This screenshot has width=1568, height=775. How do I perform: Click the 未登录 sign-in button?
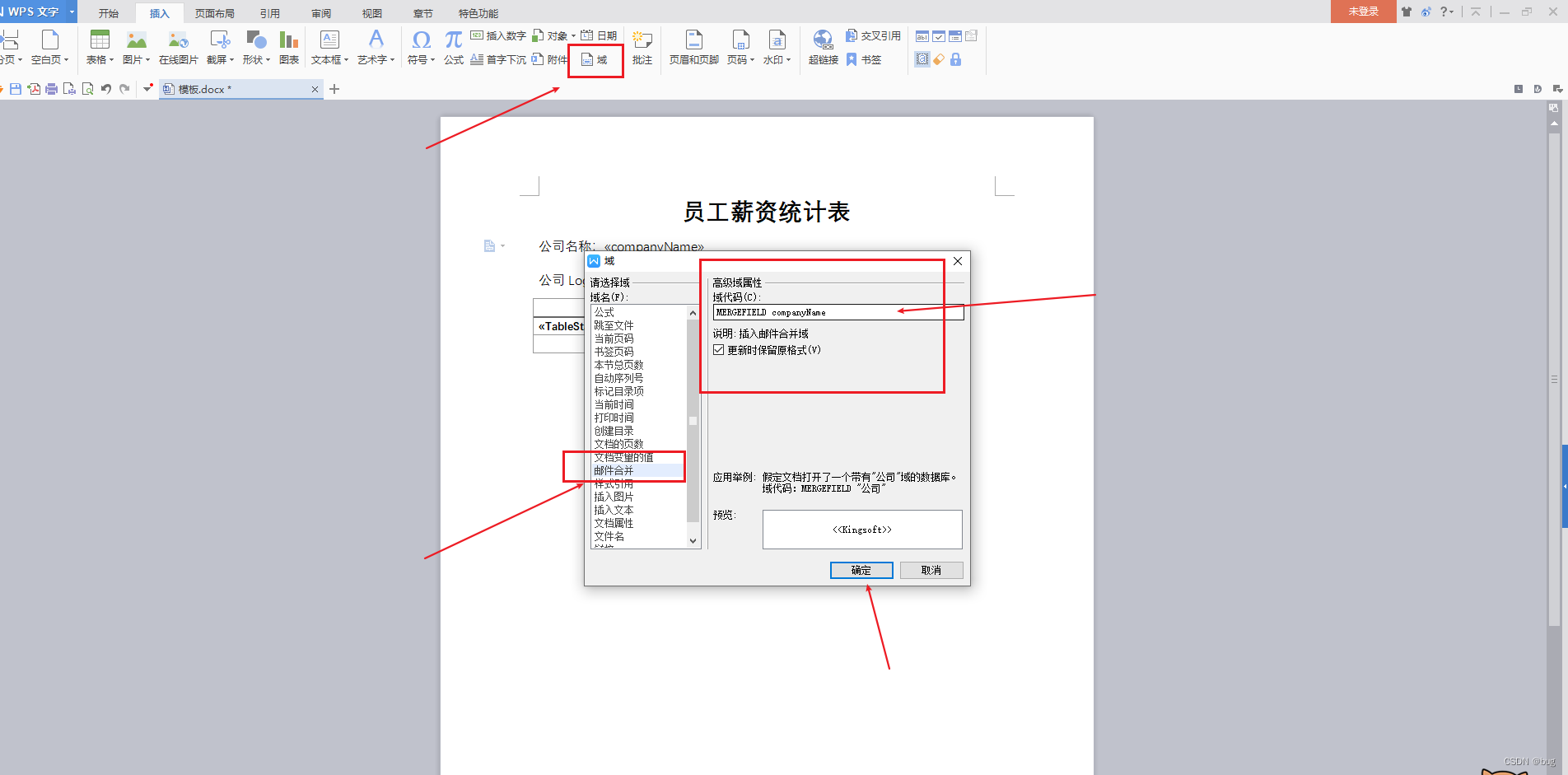pos(1364,12)
